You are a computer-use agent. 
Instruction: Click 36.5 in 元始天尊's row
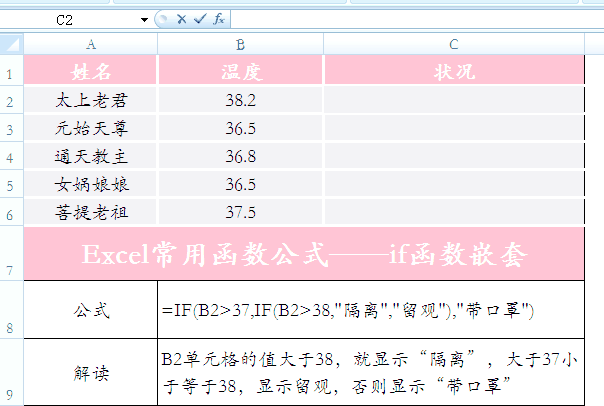(241, 128)
